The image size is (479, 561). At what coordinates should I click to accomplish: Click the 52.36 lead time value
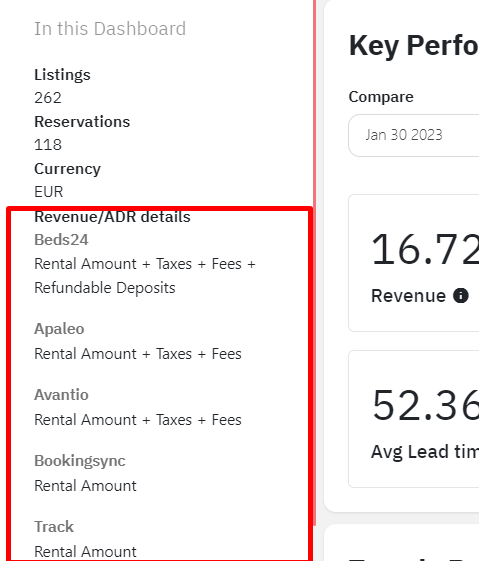(x=425, y=406)
